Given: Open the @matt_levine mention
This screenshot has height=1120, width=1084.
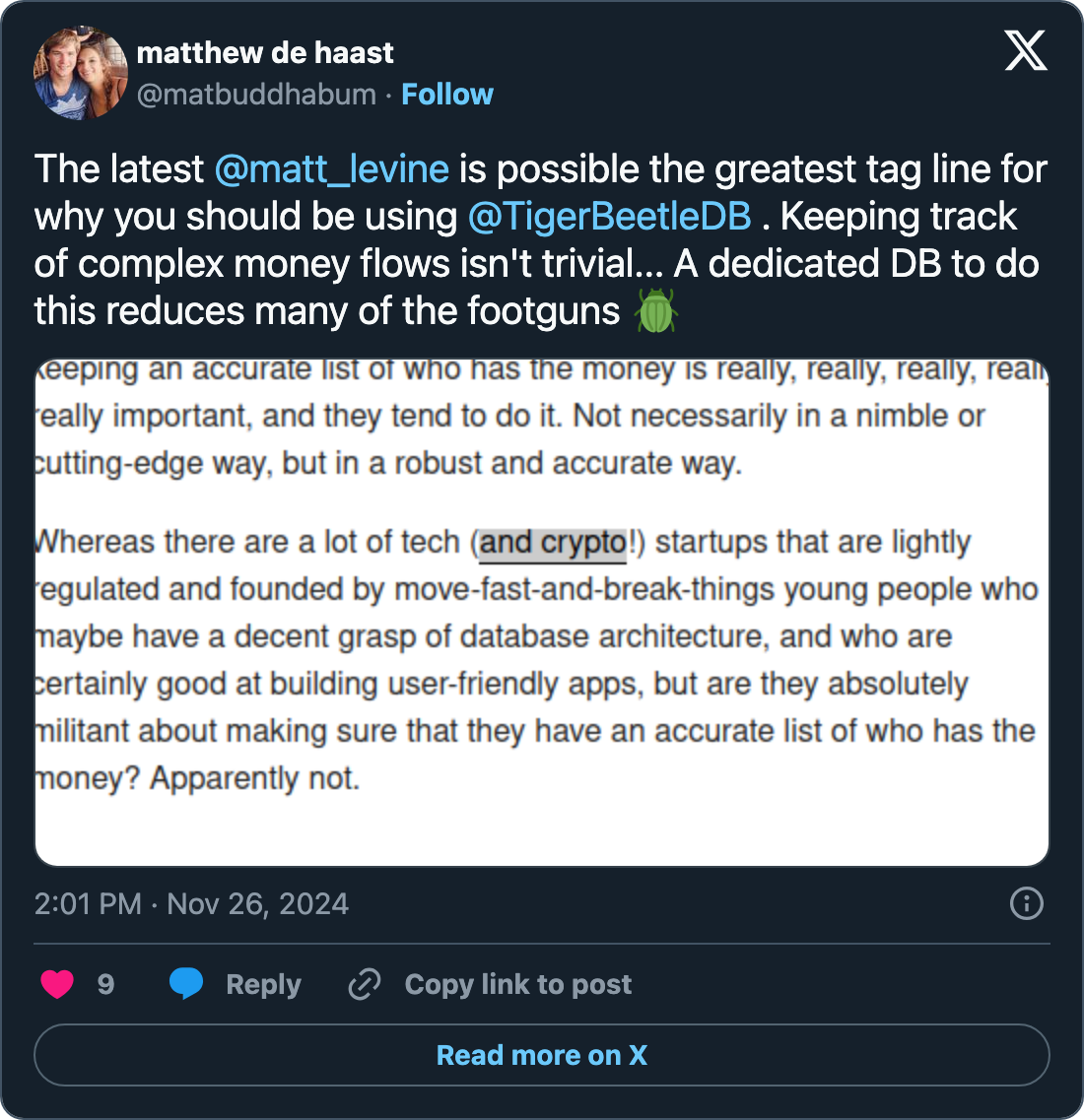Looking at the screenshot, I should [x=331, y=169].
